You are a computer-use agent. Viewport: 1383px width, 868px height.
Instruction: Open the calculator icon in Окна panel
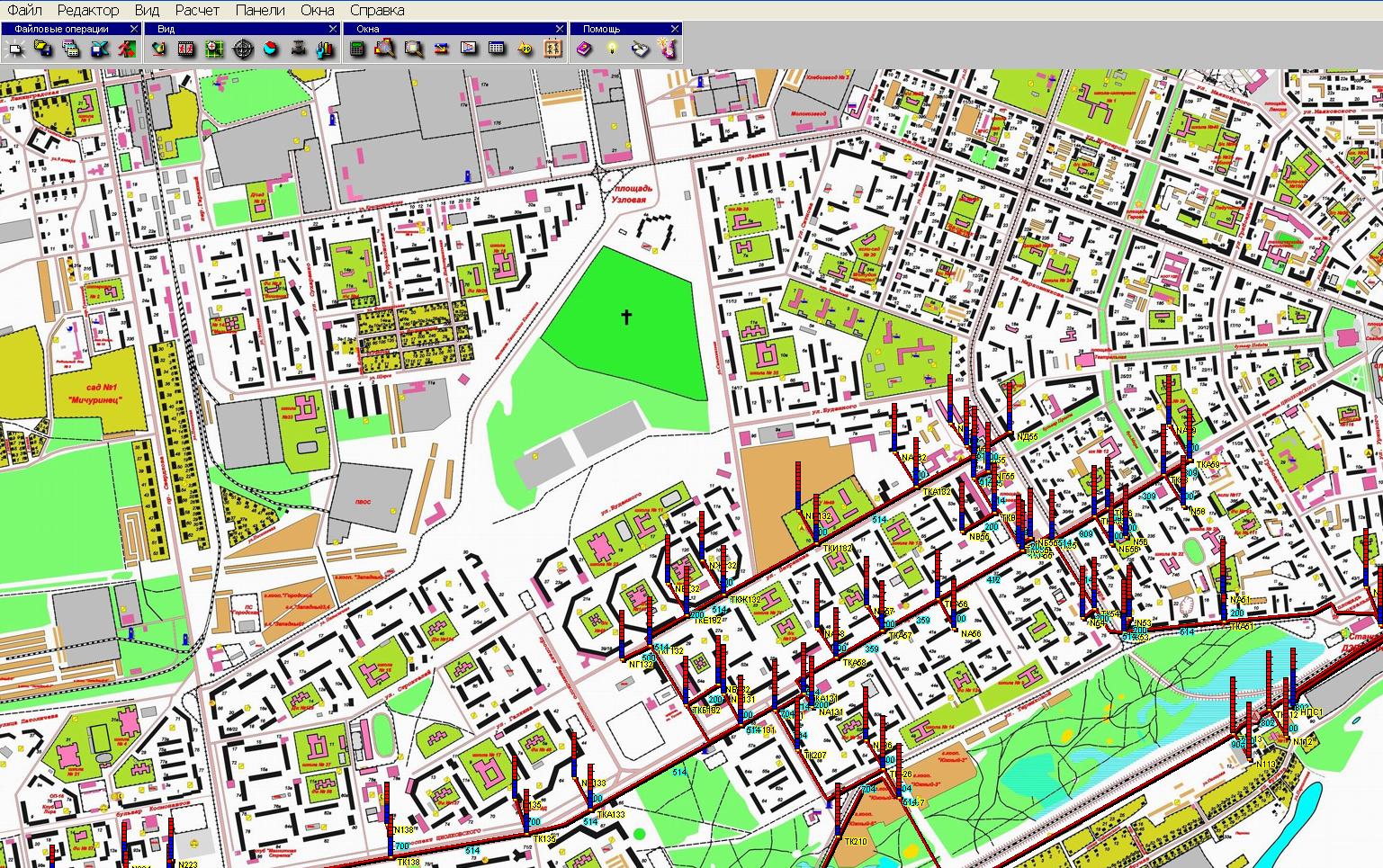coord(357,49)
